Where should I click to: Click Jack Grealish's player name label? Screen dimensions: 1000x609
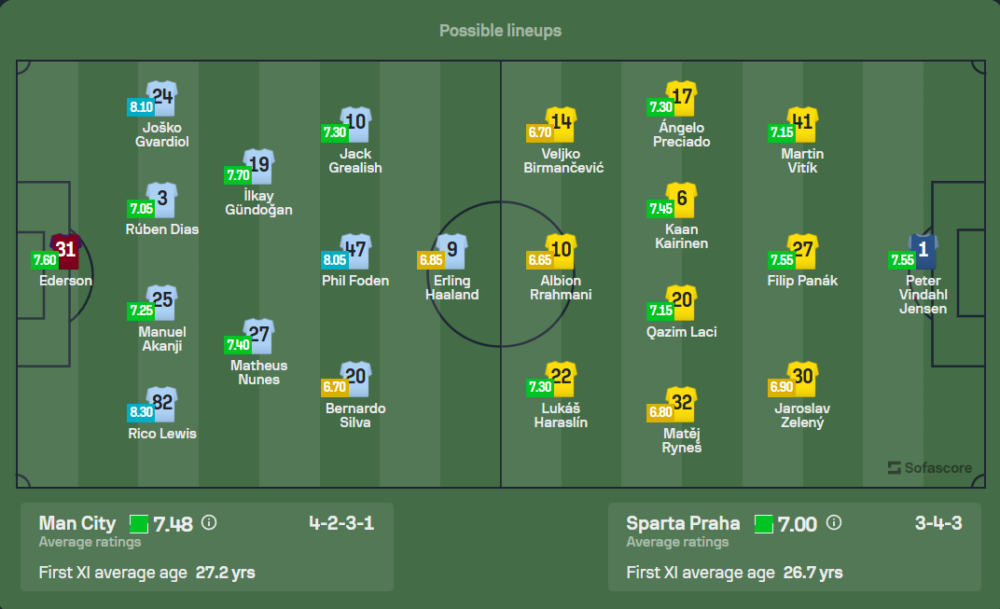tap(355, 161)
